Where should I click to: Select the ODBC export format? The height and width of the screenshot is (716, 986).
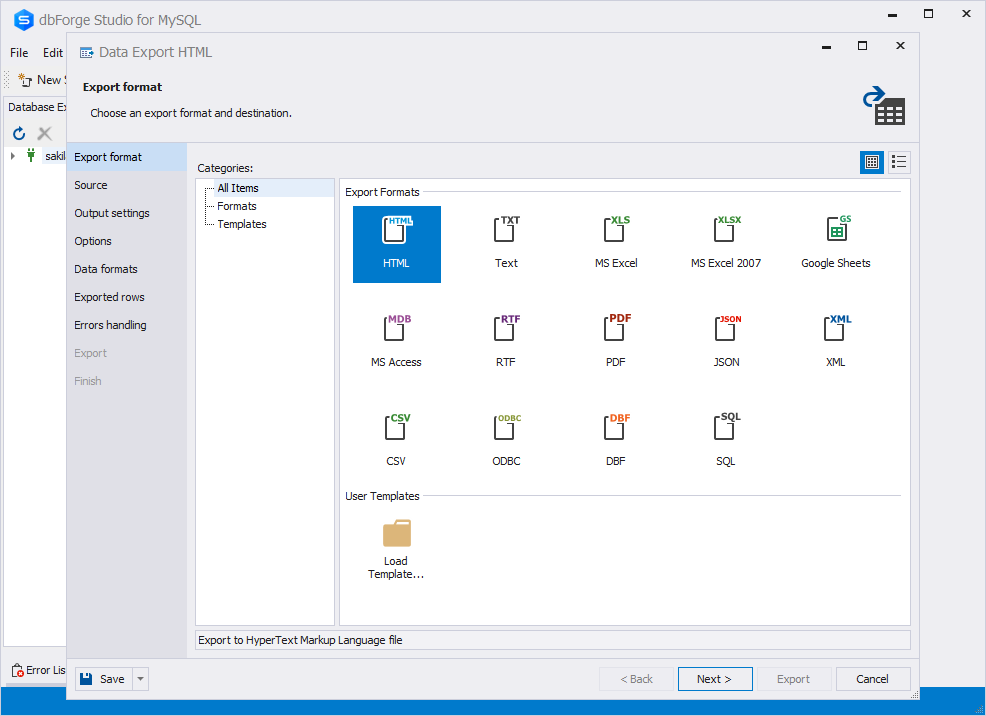(x=506, y=441)
